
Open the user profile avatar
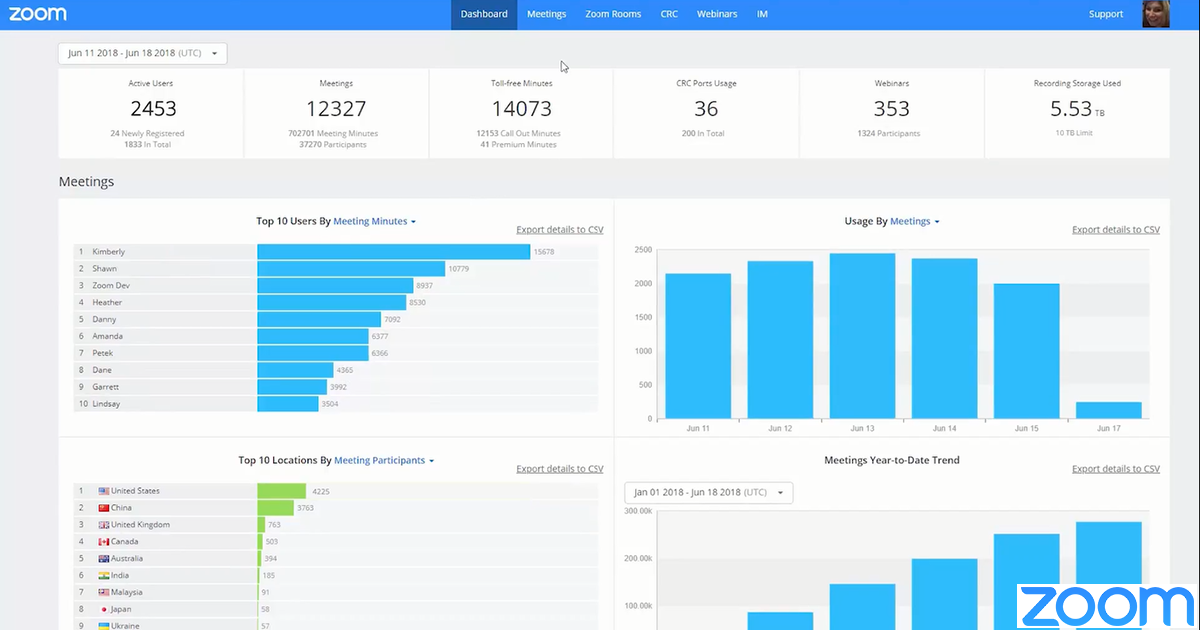[1155, 14]
